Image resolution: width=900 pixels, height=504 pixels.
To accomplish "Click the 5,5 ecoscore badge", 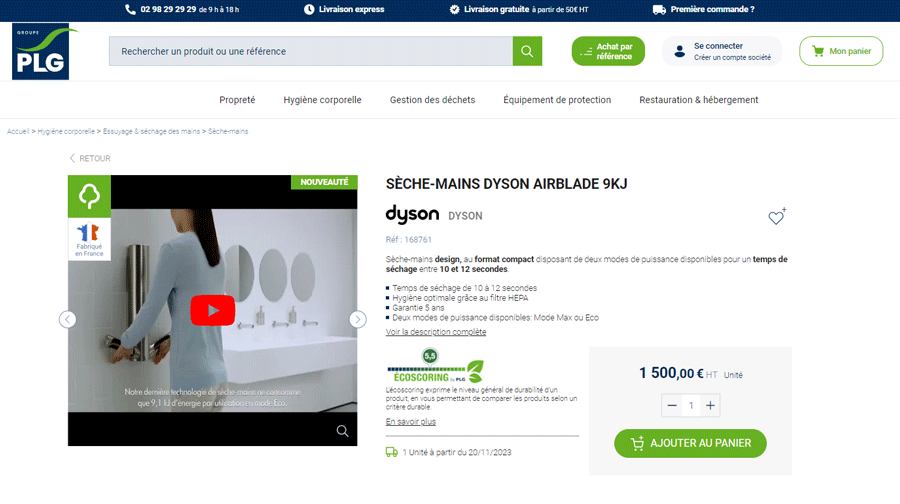I will 430,356.
